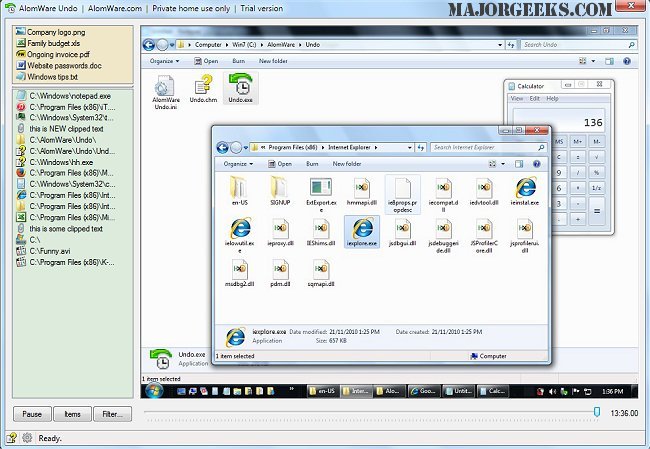Screen dimensions: 650x449
Task: Select the hmmapi.dll file icon
Action: pyautogui.click(x=361, y=192)
